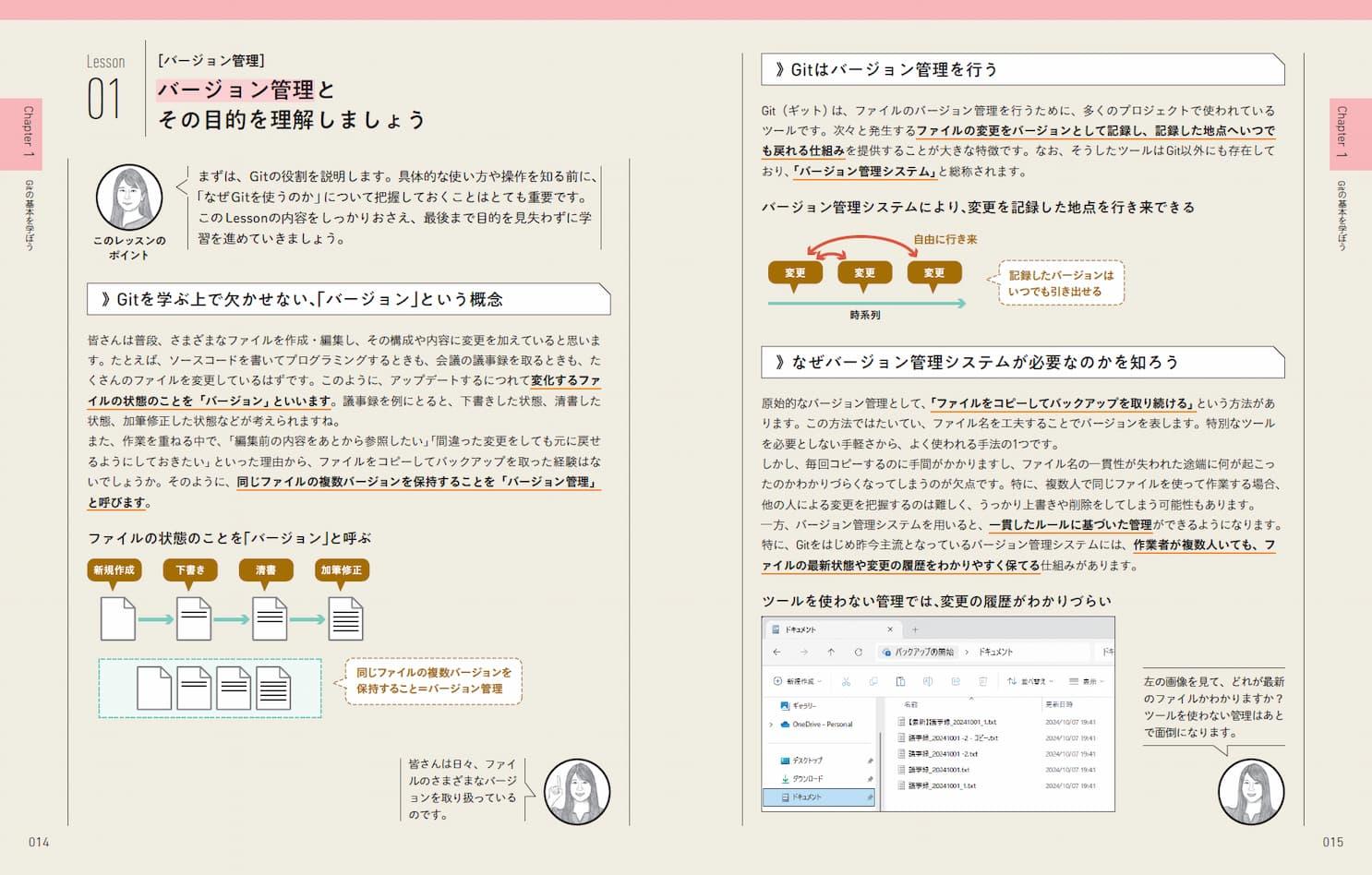Sort by the 更新日時 column header
The width and height of the screenshot is (1372, 875).
coord(1058,704)
